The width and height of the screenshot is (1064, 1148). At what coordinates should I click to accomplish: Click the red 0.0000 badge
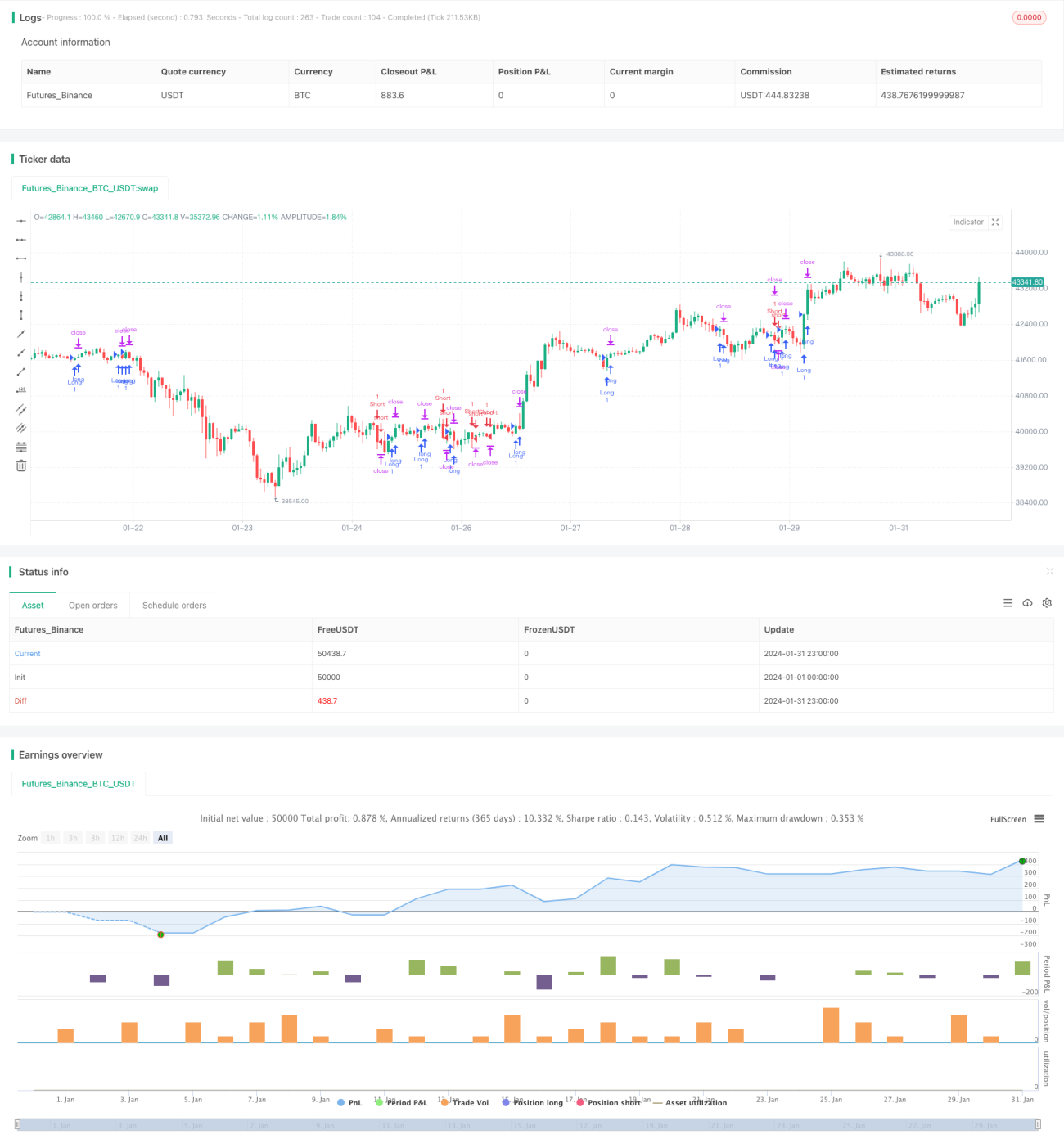pos(1030,17)
